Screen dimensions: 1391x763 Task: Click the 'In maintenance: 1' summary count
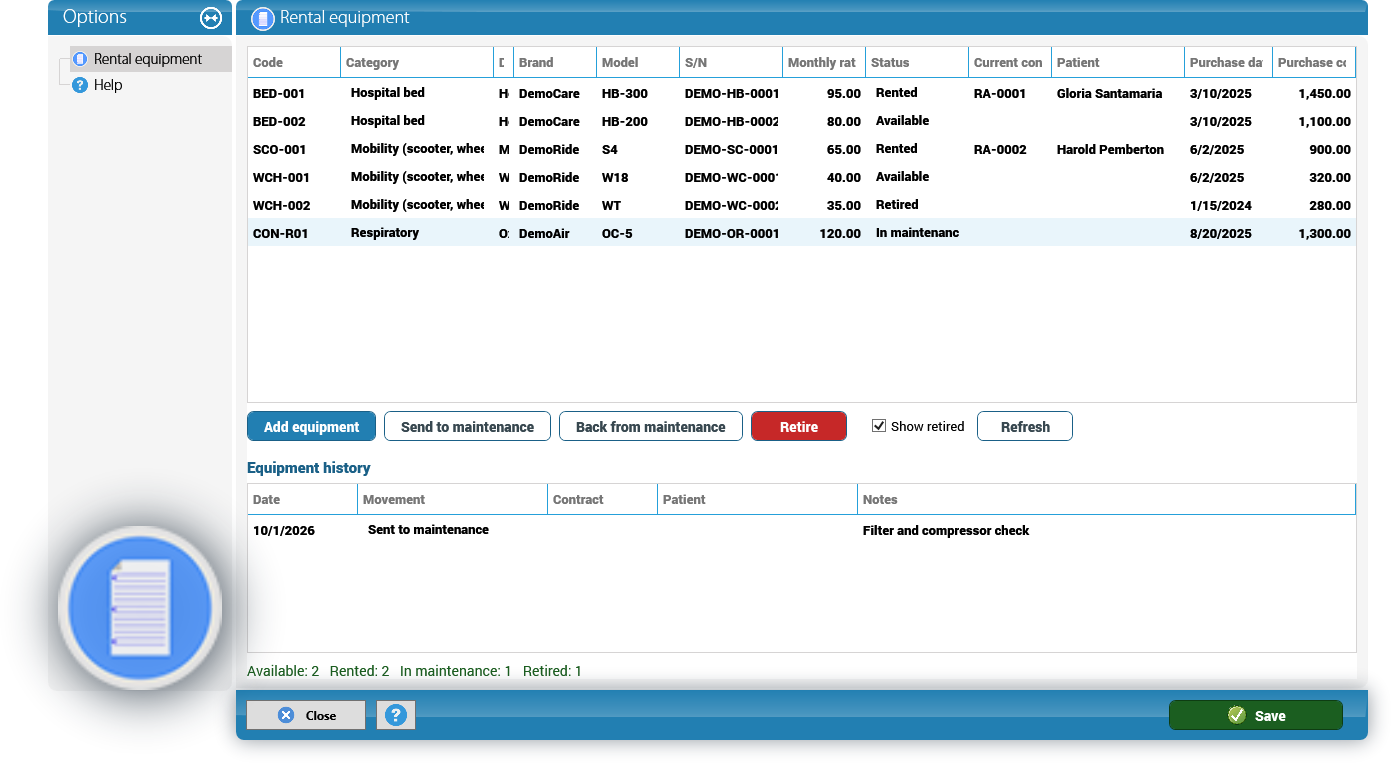coord(455,671)
